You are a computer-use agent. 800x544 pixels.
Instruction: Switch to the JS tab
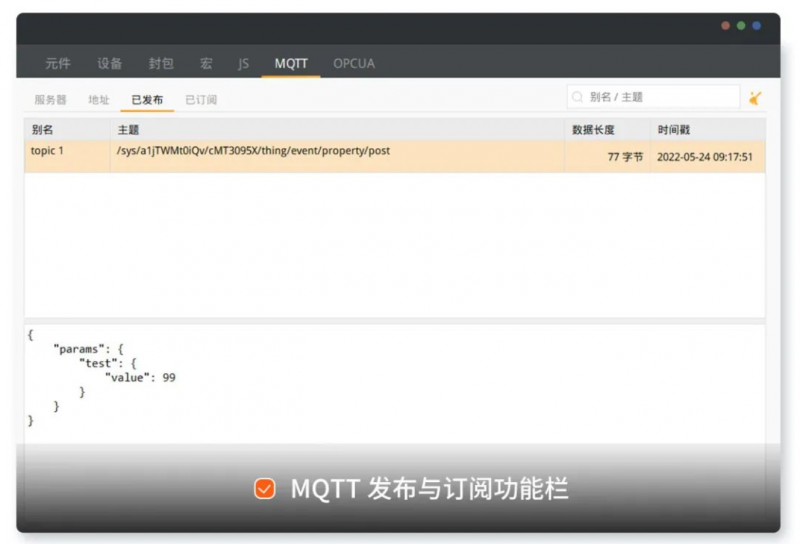pos(243,63)
